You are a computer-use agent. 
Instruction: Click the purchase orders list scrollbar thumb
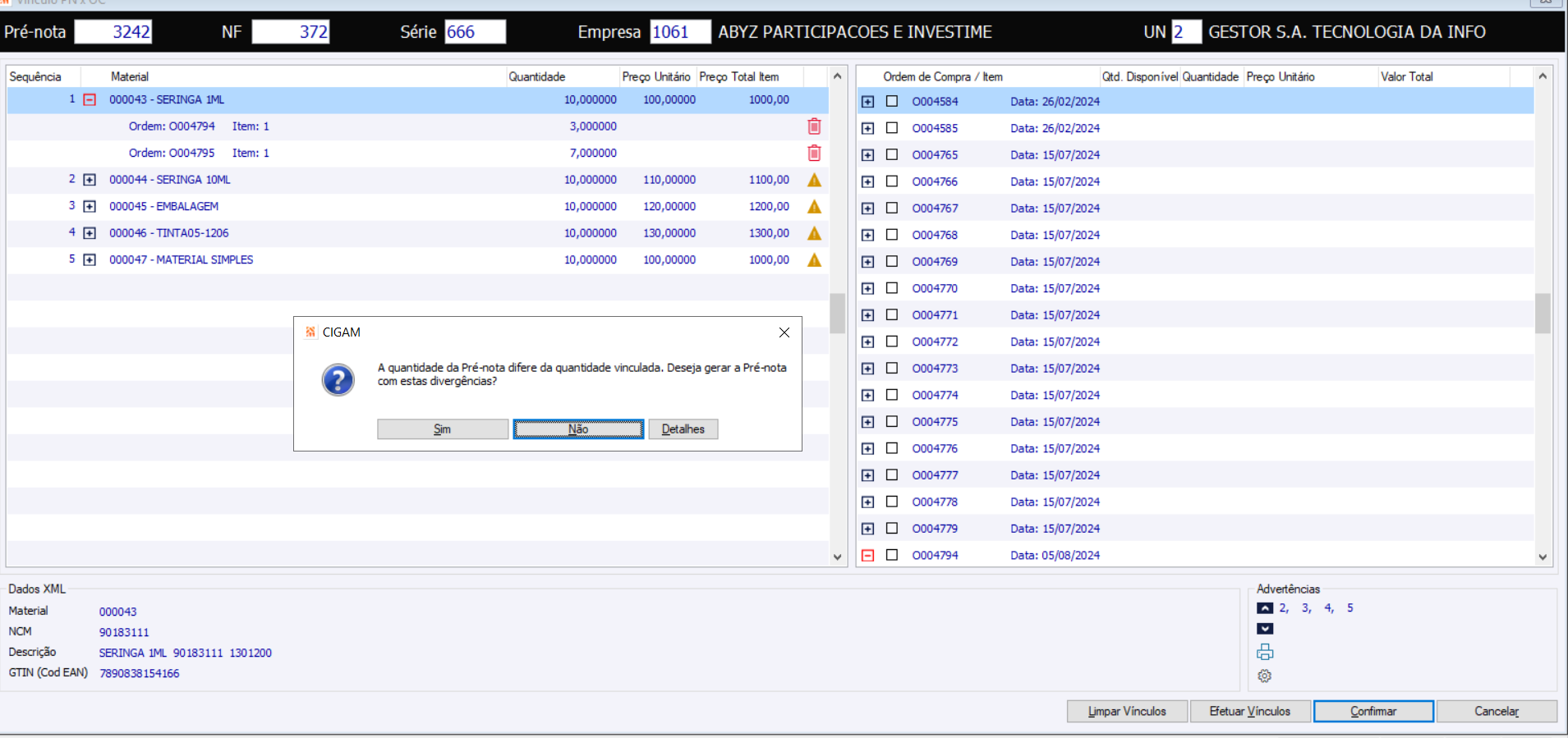coord(1543,313)
